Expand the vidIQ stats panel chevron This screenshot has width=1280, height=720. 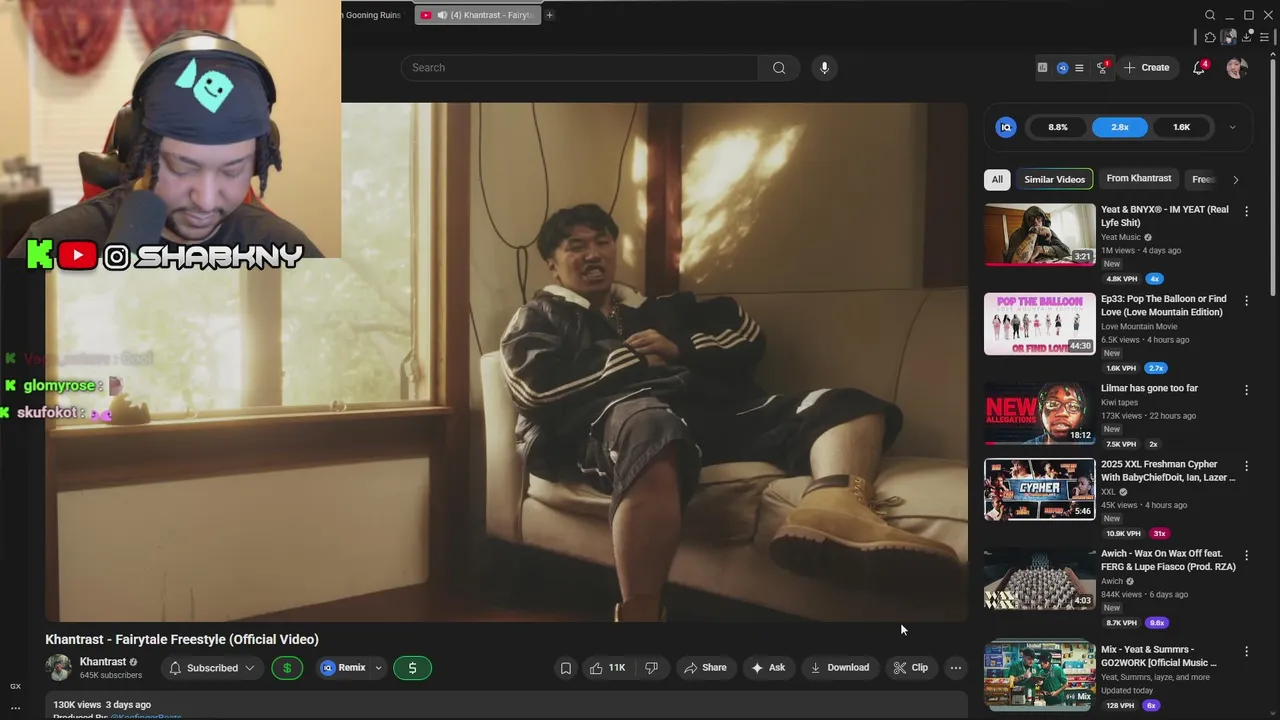[x=1232, y=127]
